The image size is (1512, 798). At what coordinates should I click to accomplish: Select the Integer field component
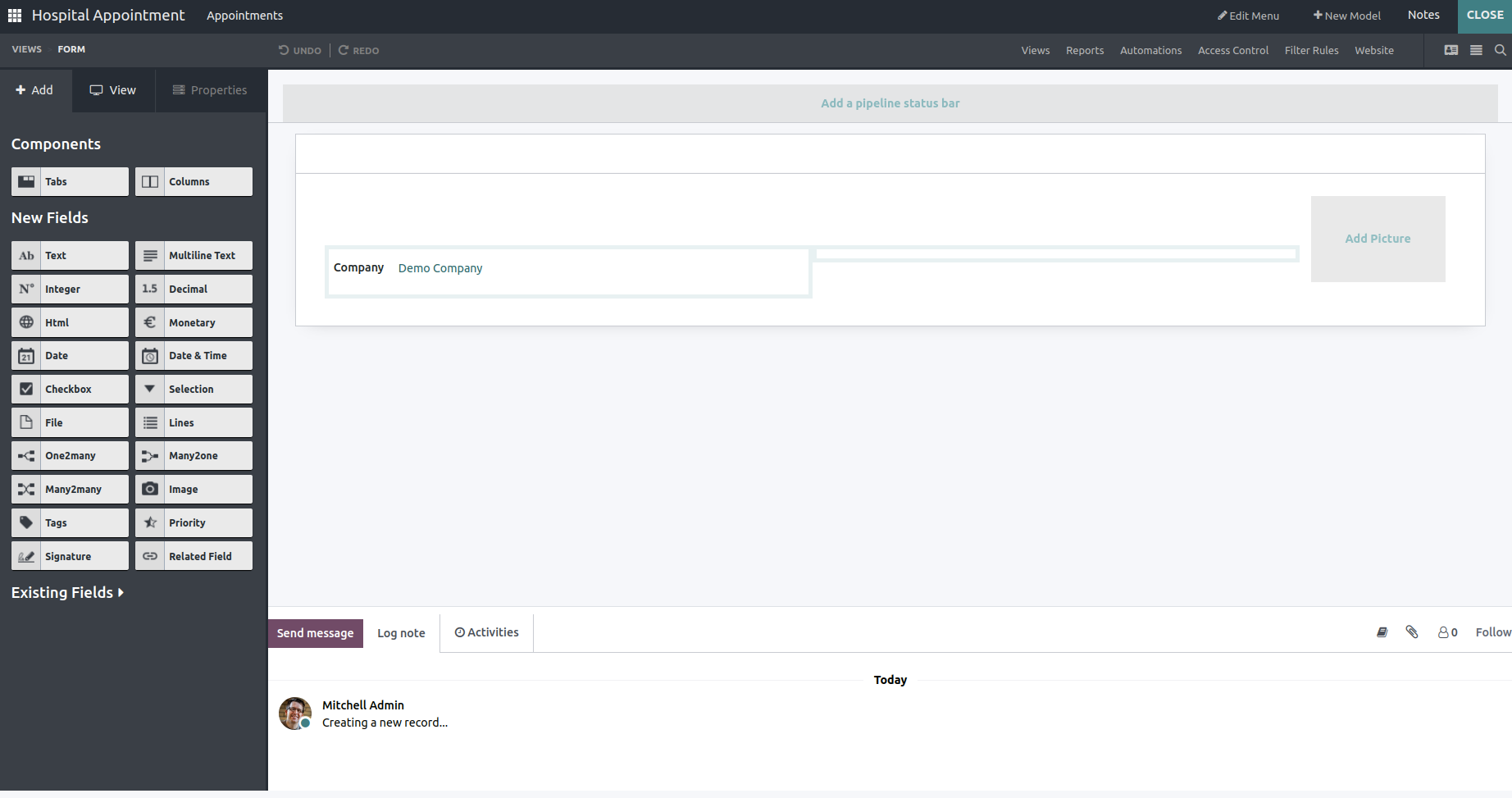click(x=70, y=289)
